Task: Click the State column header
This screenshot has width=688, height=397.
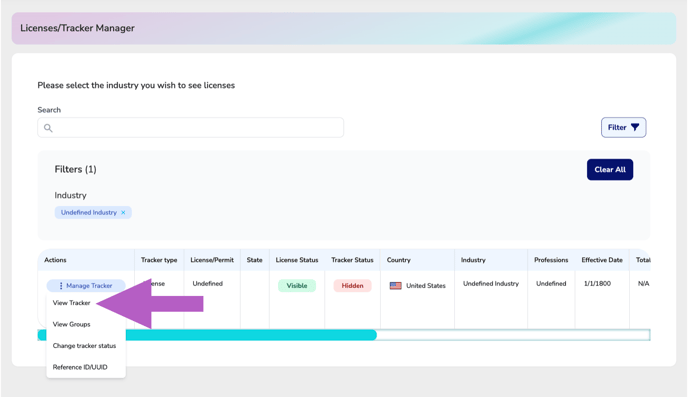Action: pos(254,260)
